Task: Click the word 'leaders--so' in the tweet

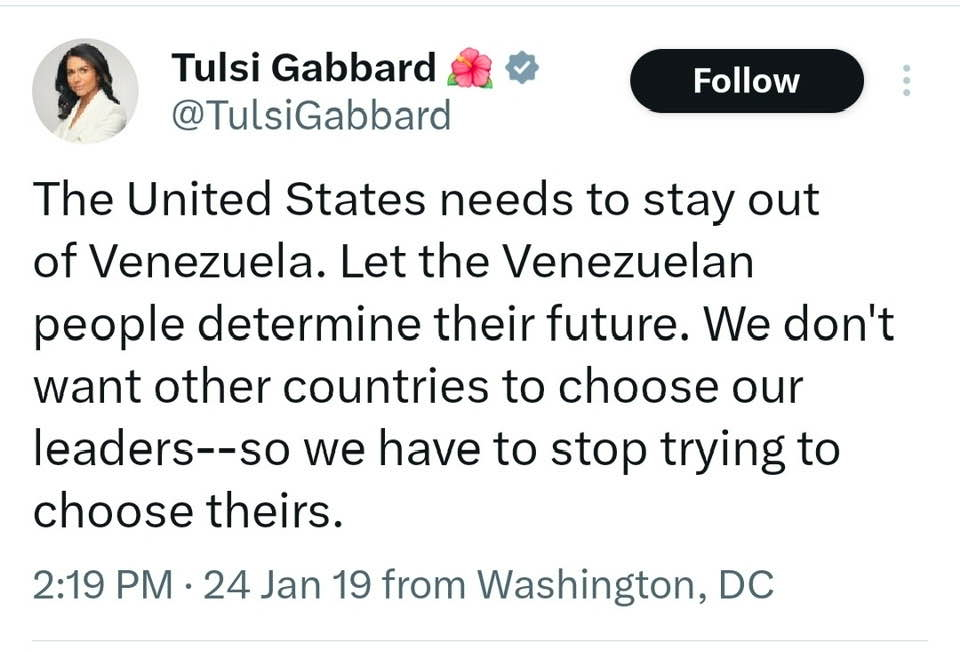Action: point(162,449)
